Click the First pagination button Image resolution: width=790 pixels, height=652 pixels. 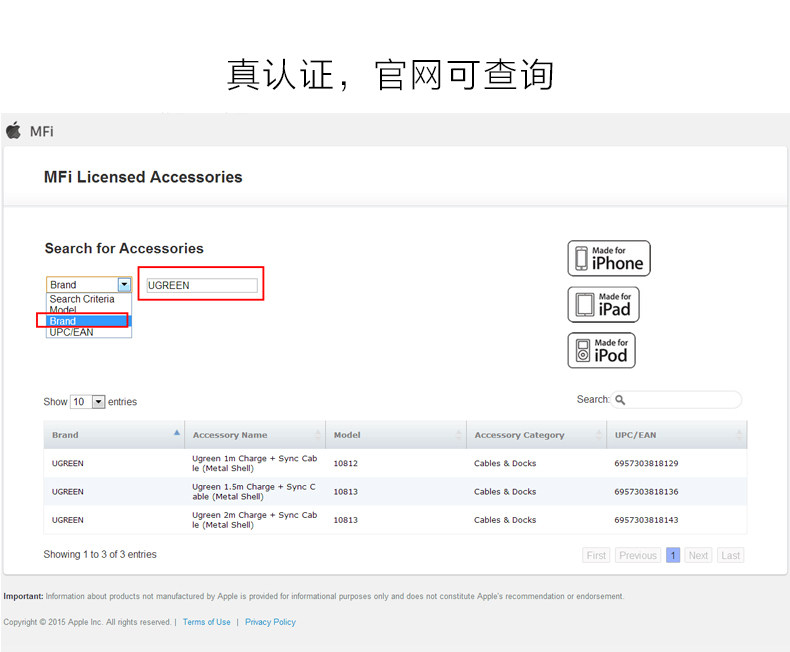[596, 555]
